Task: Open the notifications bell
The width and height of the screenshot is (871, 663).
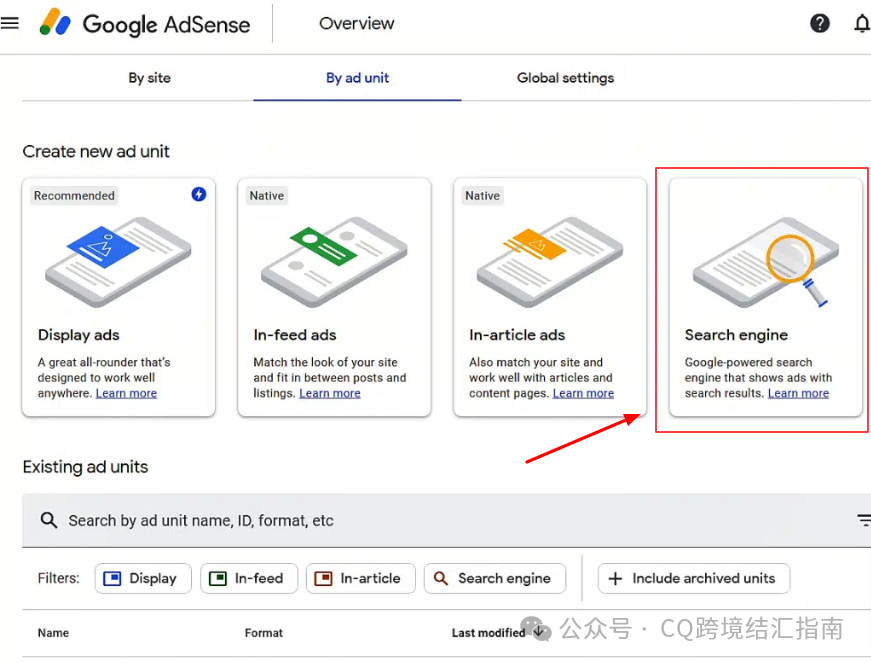Action: [x=862, y=24]
